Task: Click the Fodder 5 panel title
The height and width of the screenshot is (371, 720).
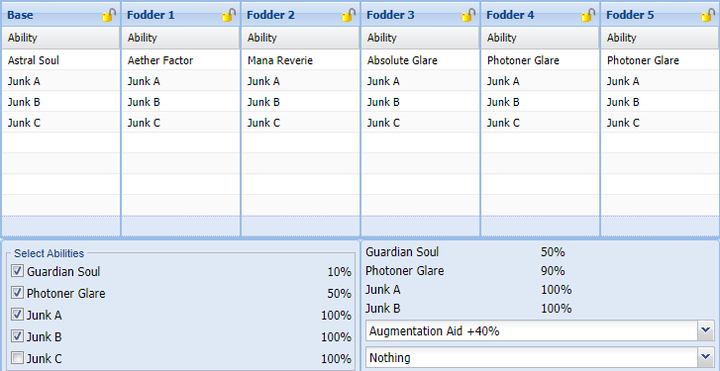Action: point(630,15)
